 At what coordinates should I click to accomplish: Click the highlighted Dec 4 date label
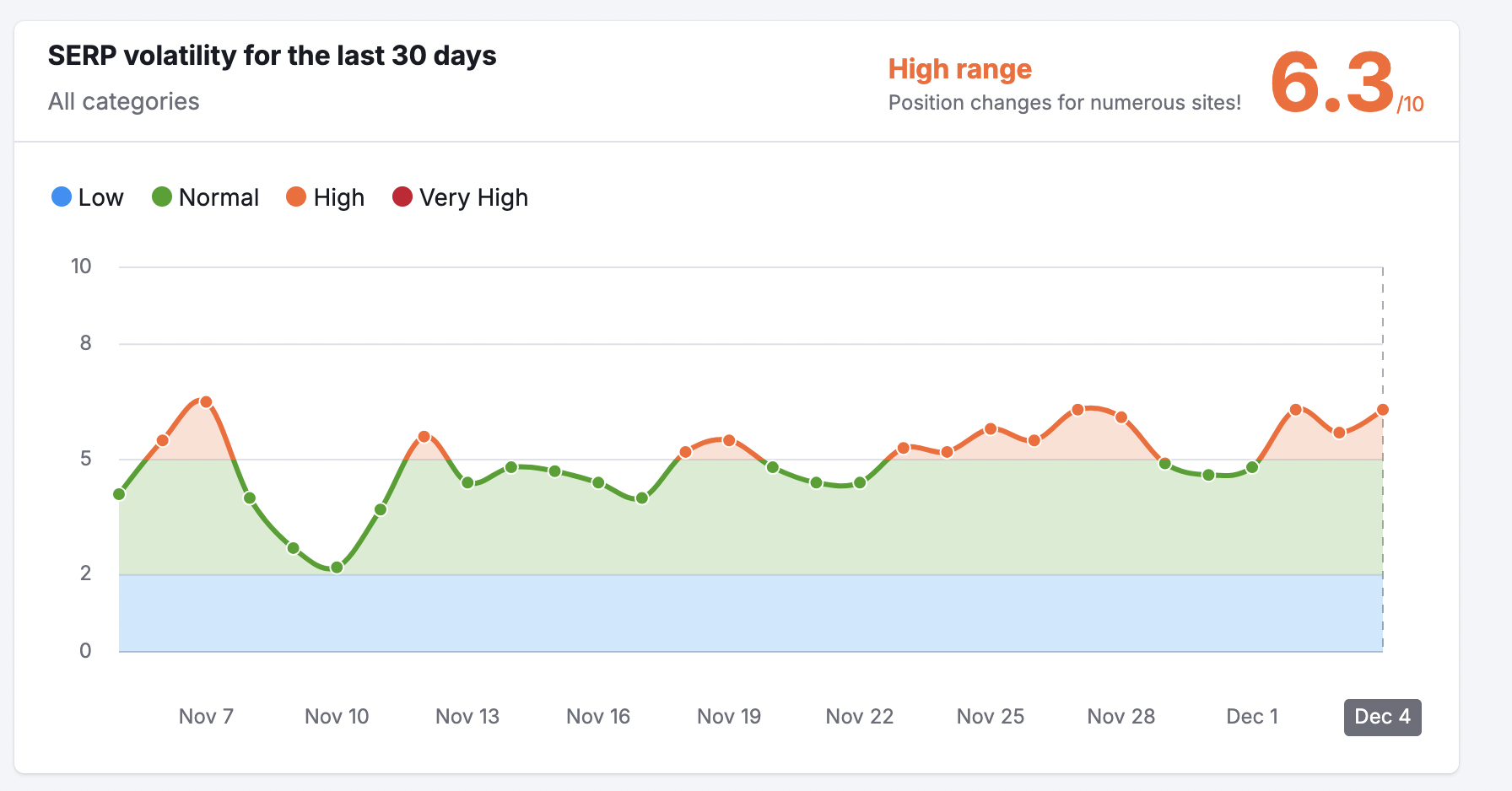(1382, 717)
